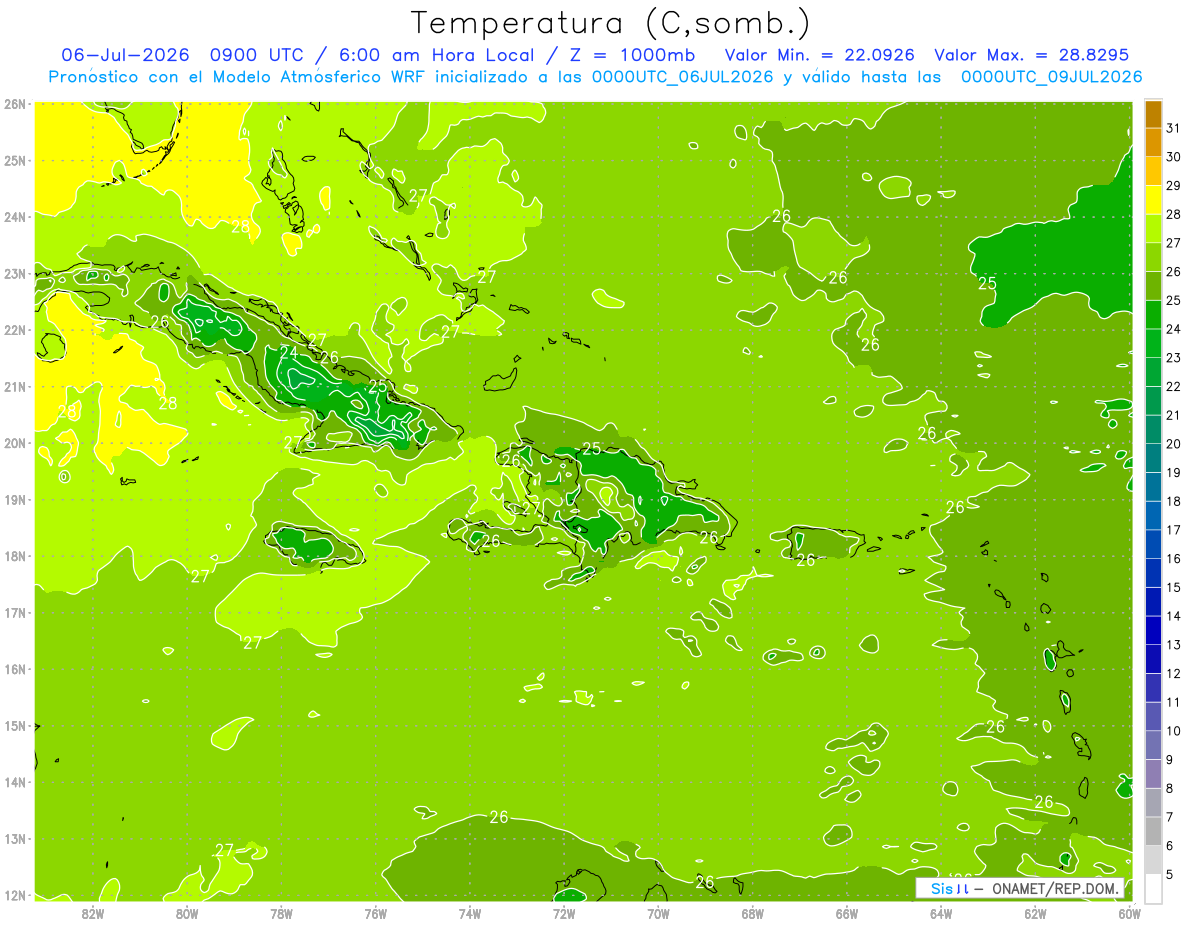The height and width of the screenshot is (927, 1200).
Task: Click the '24' contour label over Cuba
Action: 289,352
